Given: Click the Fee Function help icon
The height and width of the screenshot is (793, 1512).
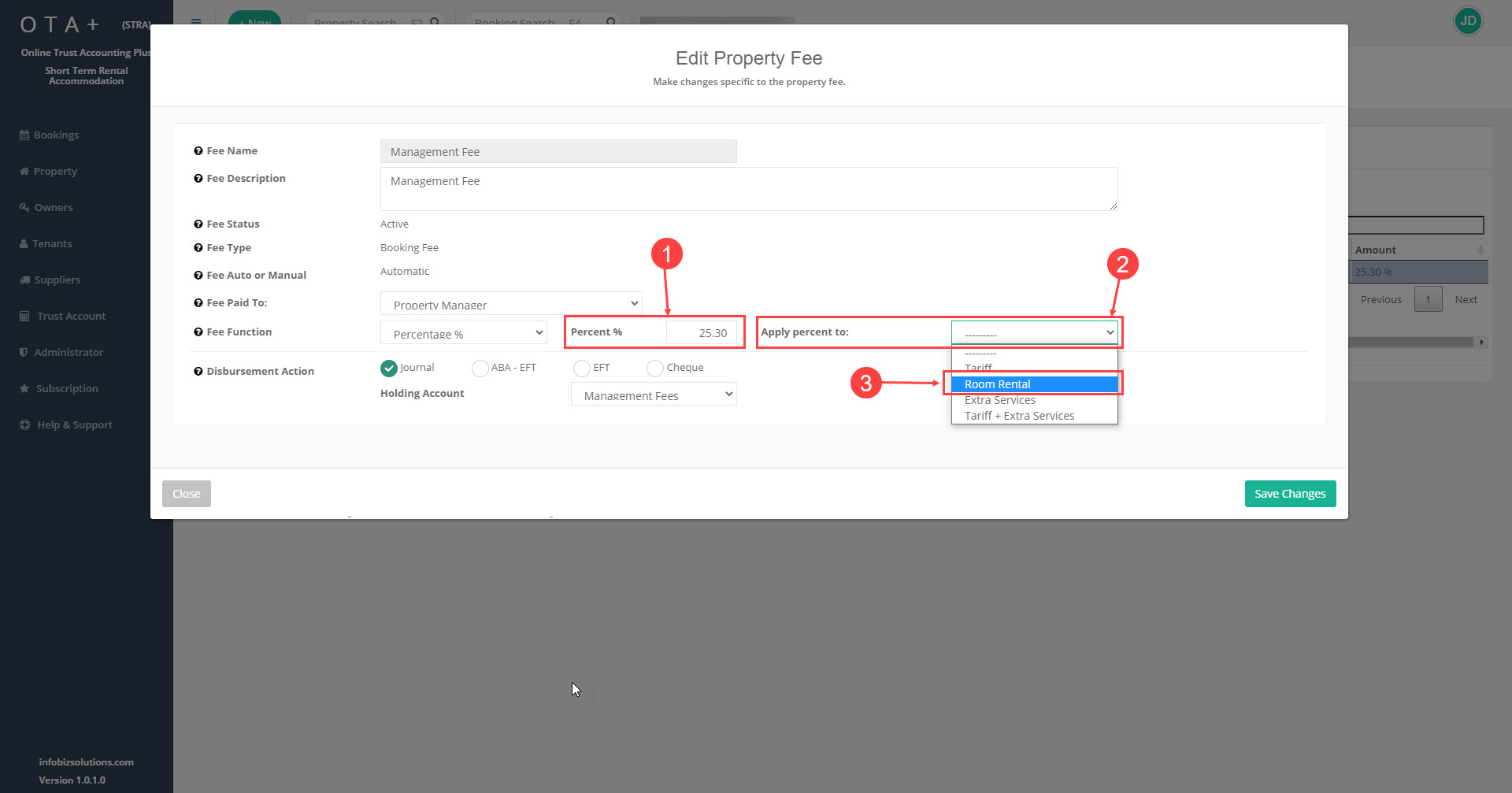Looking at the screenshot, I should click(198, 332).
